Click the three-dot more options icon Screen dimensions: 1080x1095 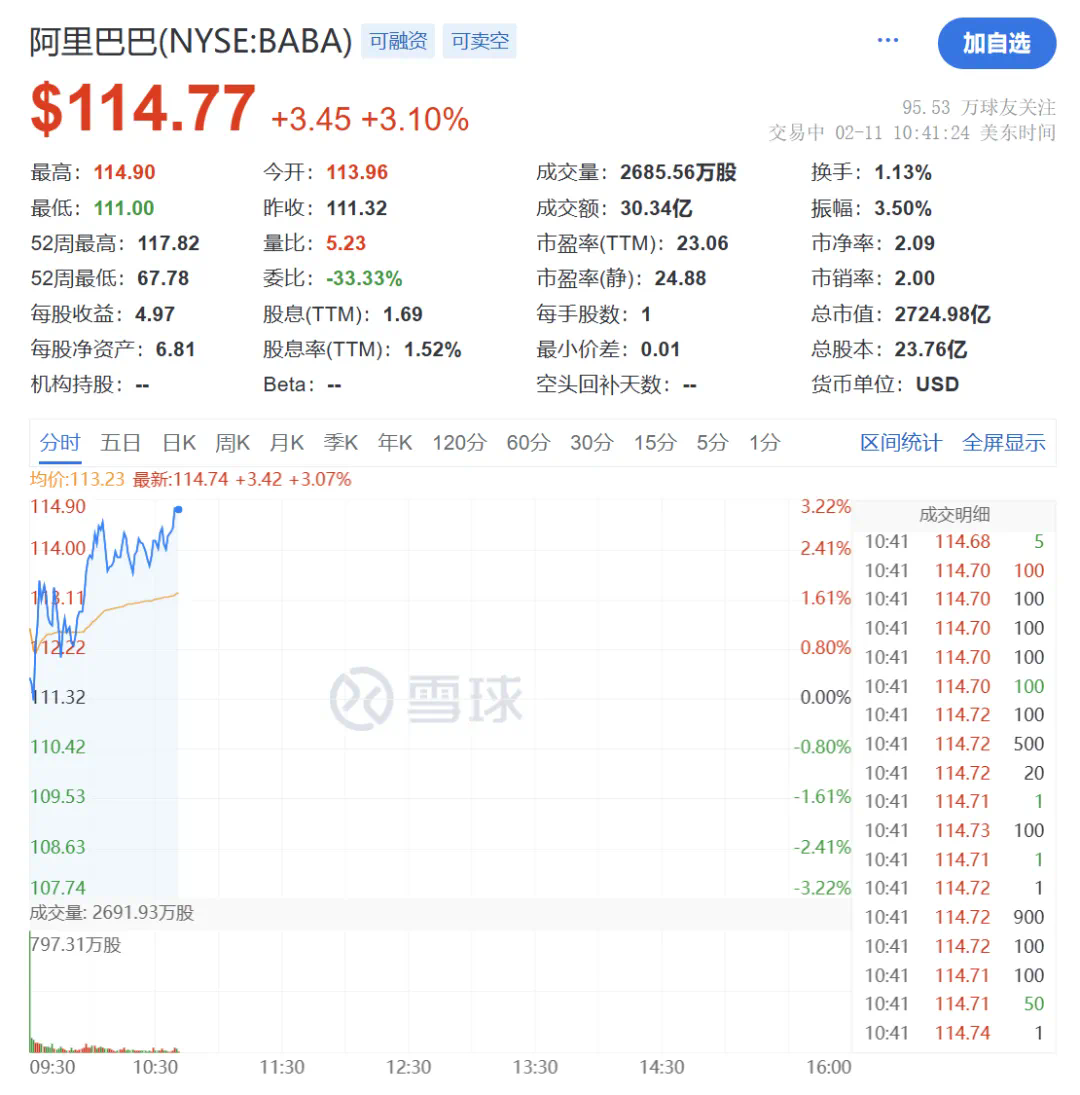pos(887,40)
